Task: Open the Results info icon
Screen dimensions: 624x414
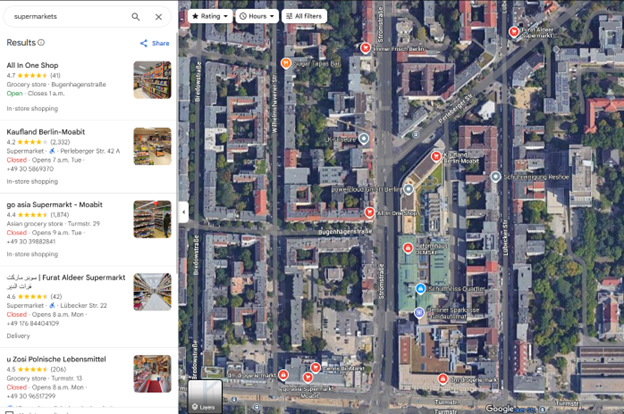Action: (x=41, y=43)
